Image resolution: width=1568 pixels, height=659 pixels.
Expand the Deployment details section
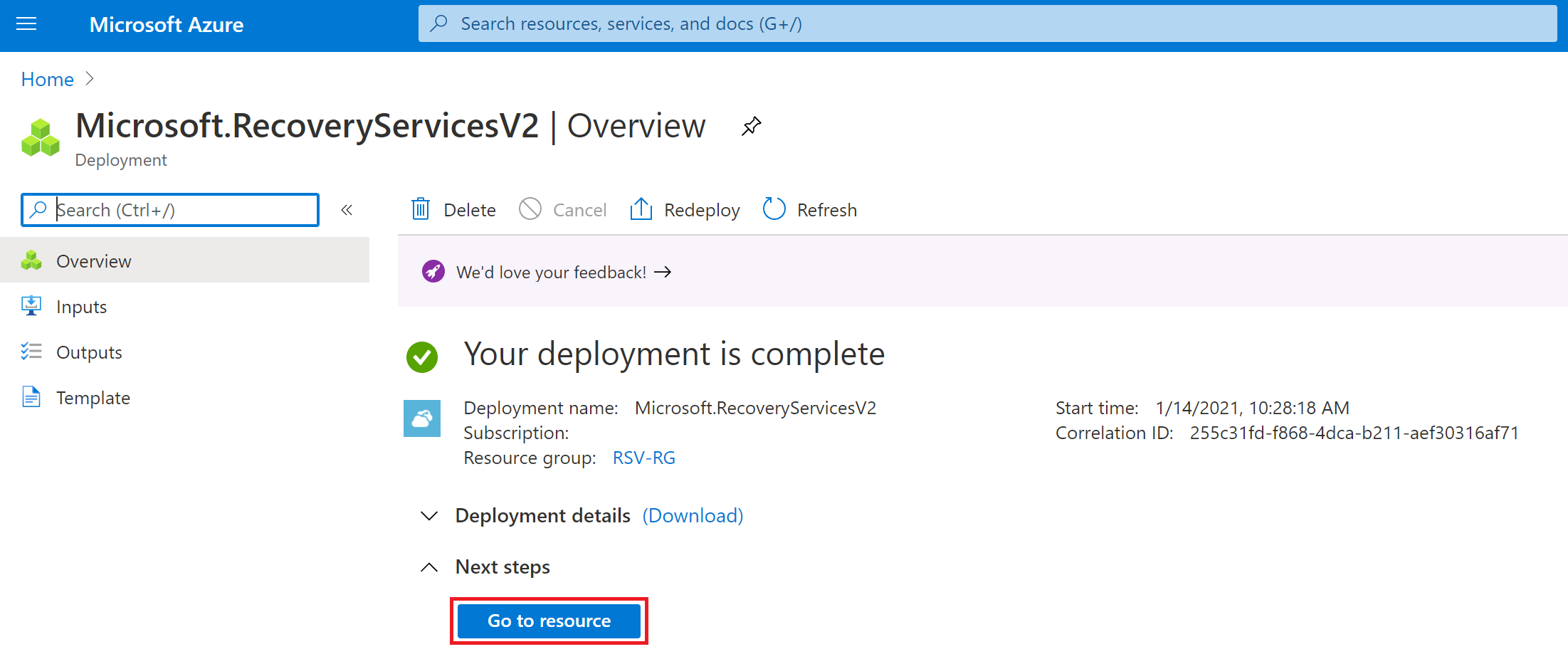pos(428,516)
